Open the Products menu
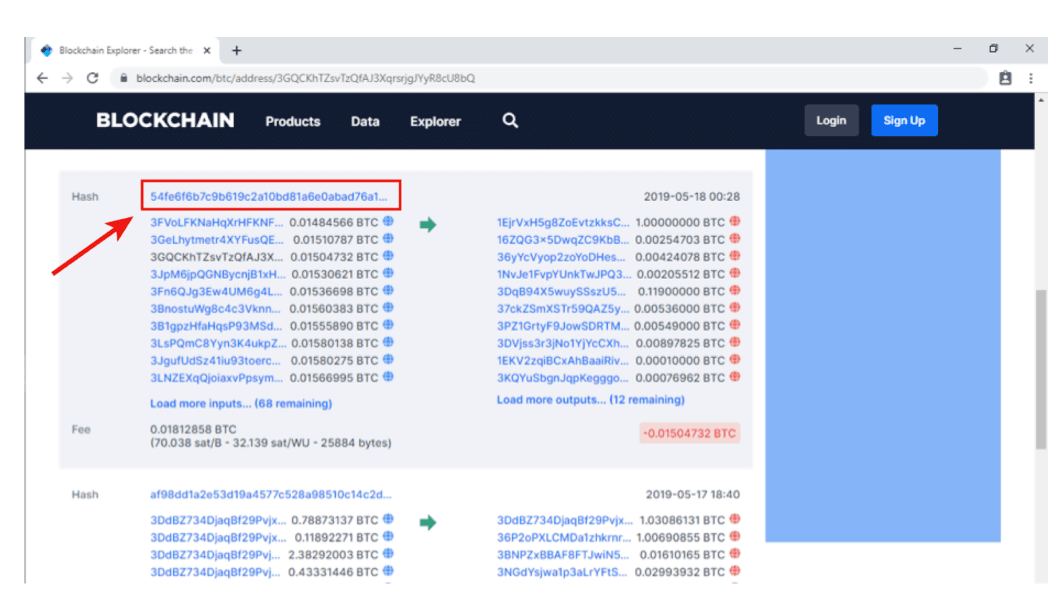 pos(293,121)
